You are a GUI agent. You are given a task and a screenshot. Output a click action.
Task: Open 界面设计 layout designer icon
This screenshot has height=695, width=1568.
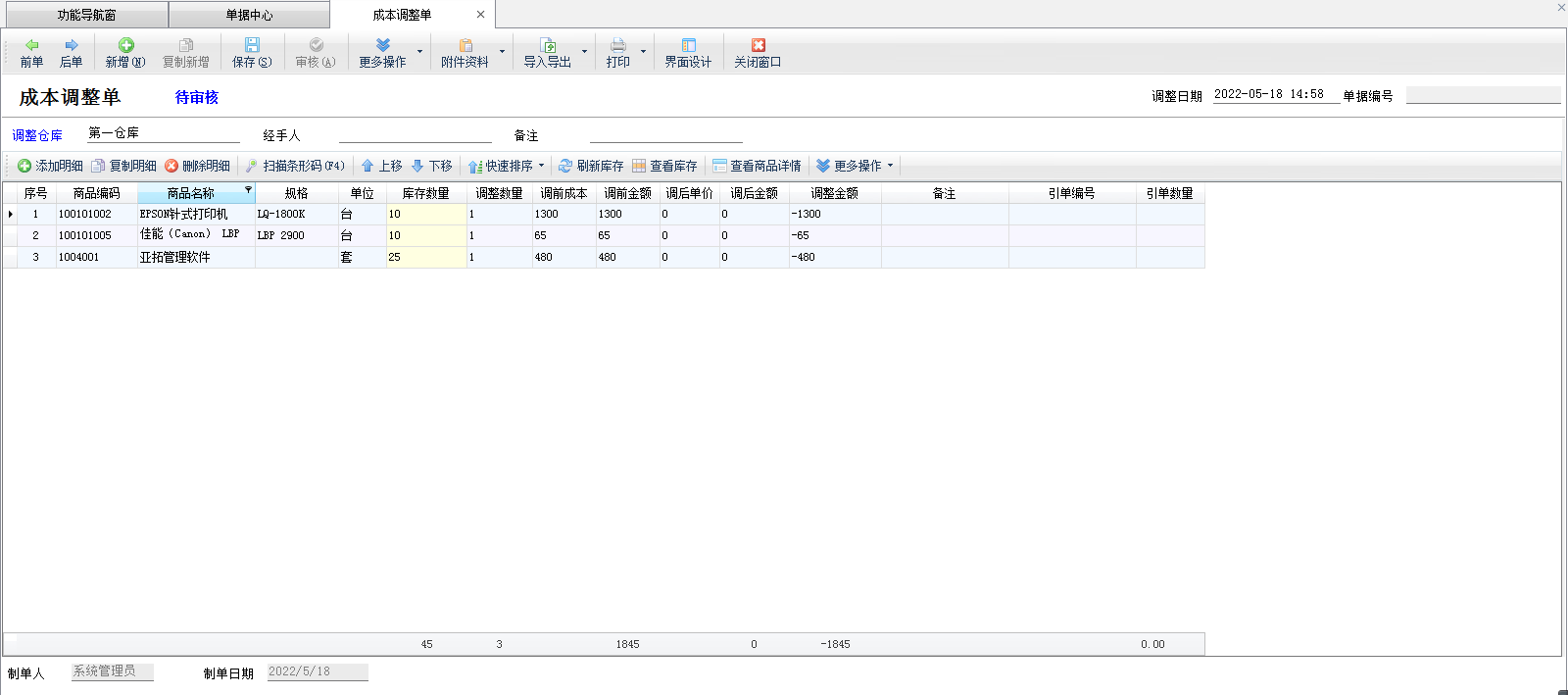click(688, 45)
